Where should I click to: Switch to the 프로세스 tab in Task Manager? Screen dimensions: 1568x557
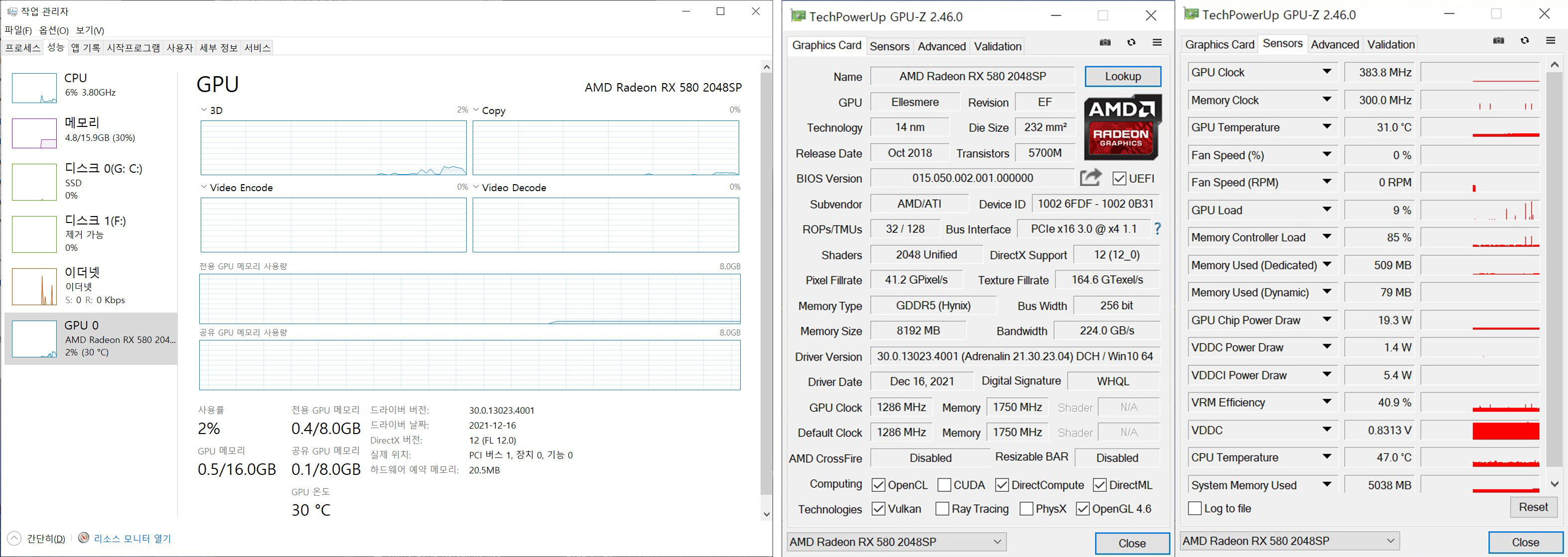tap(22, 47)
